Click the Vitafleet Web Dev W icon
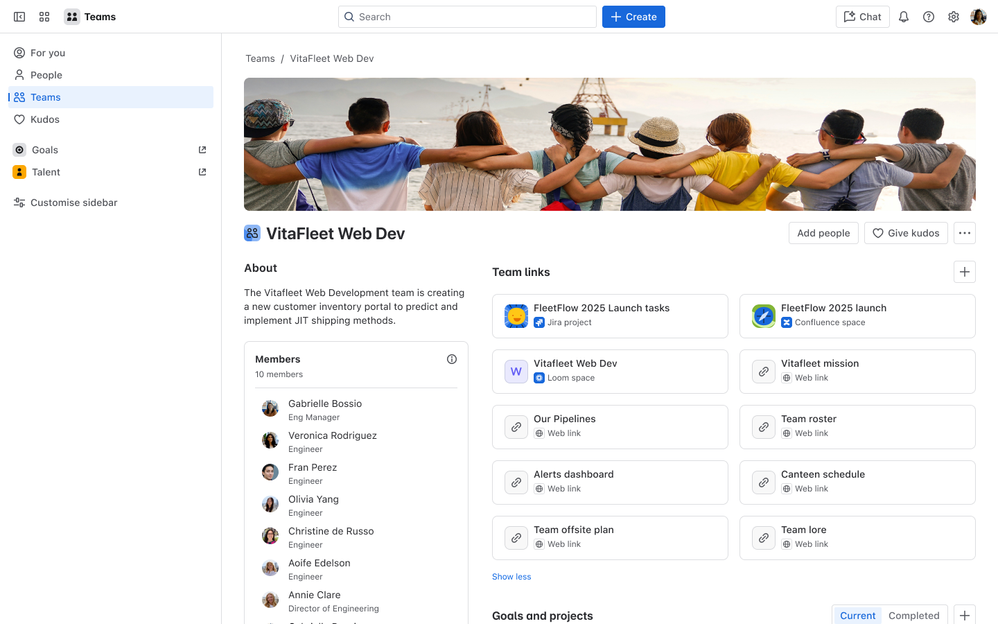The width and height of the screenshot is (998, 624). (x=516, y=371)
